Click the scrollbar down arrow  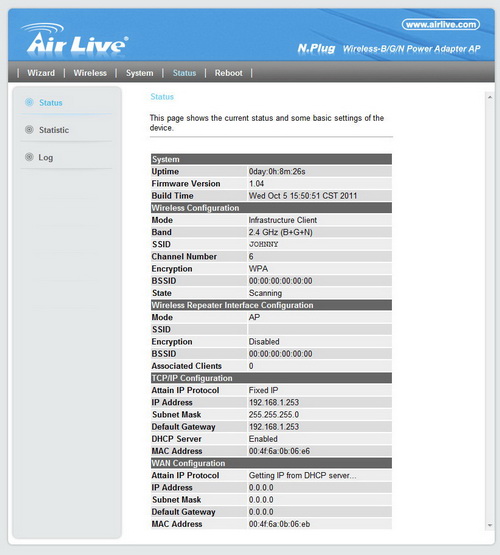point(490,525)
